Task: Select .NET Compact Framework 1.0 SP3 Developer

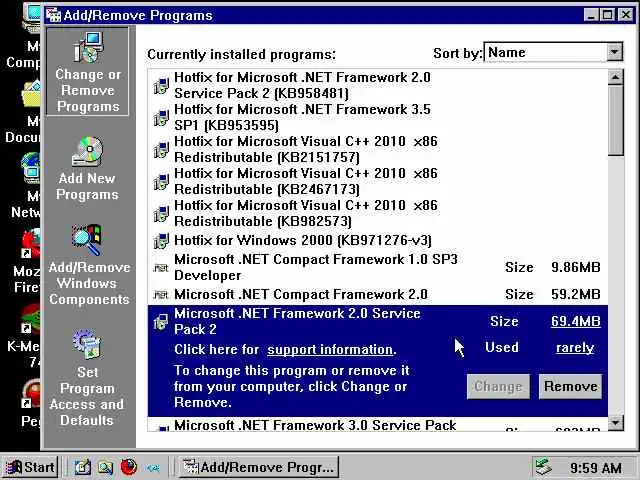Action: (x=378, y=267)
